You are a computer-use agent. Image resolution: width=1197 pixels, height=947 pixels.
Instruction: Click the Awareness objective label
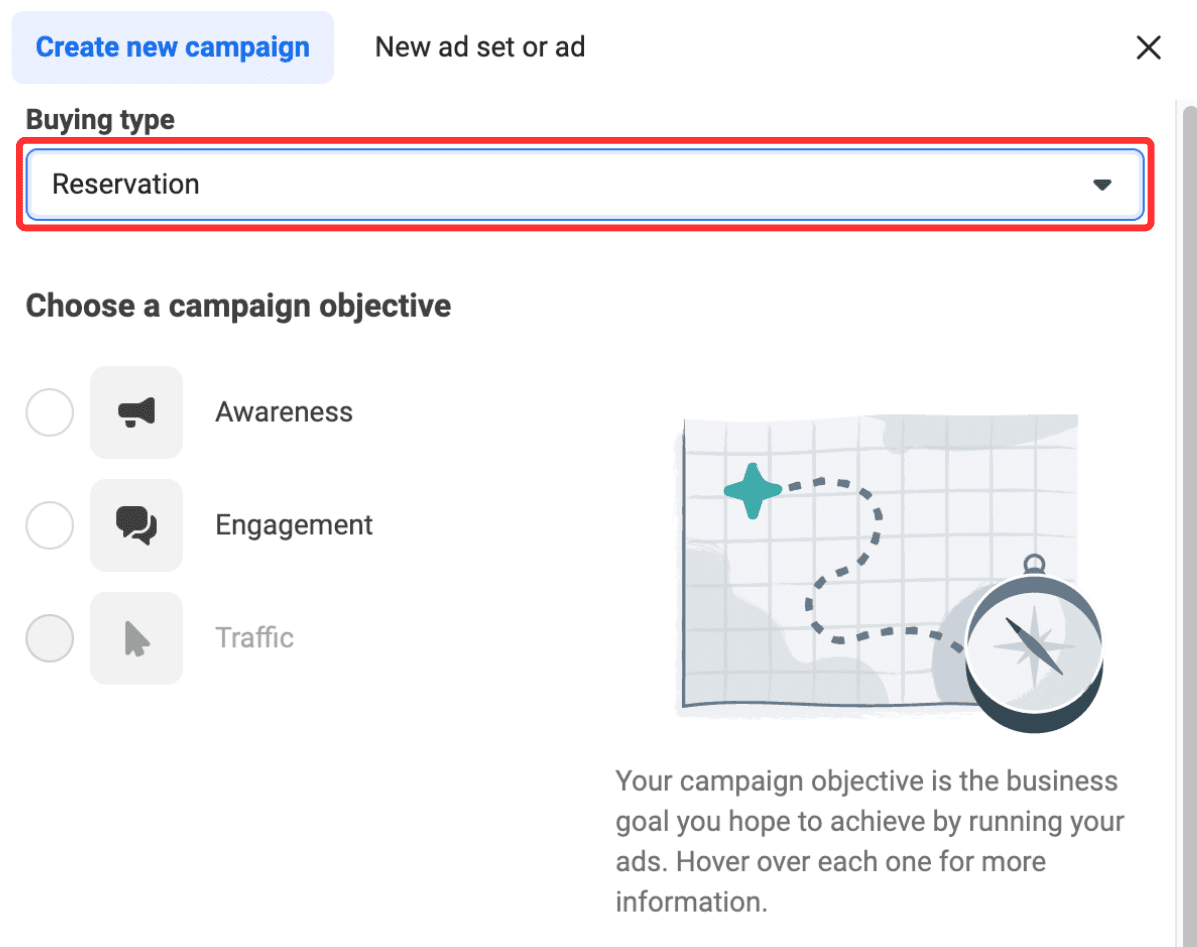point(284,412)
